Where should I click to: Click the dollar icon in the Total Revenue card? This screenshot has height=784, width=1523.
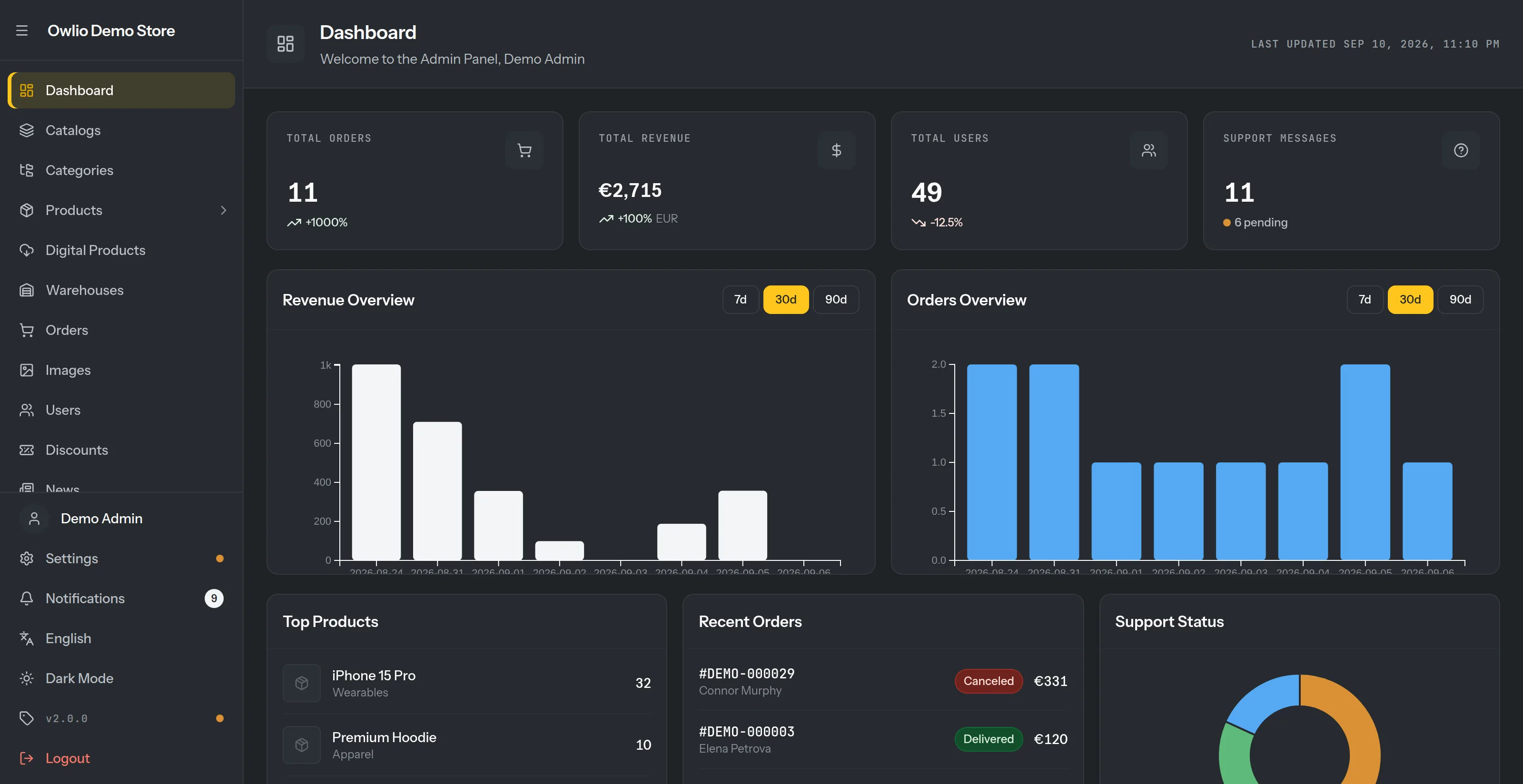[837, 151]
